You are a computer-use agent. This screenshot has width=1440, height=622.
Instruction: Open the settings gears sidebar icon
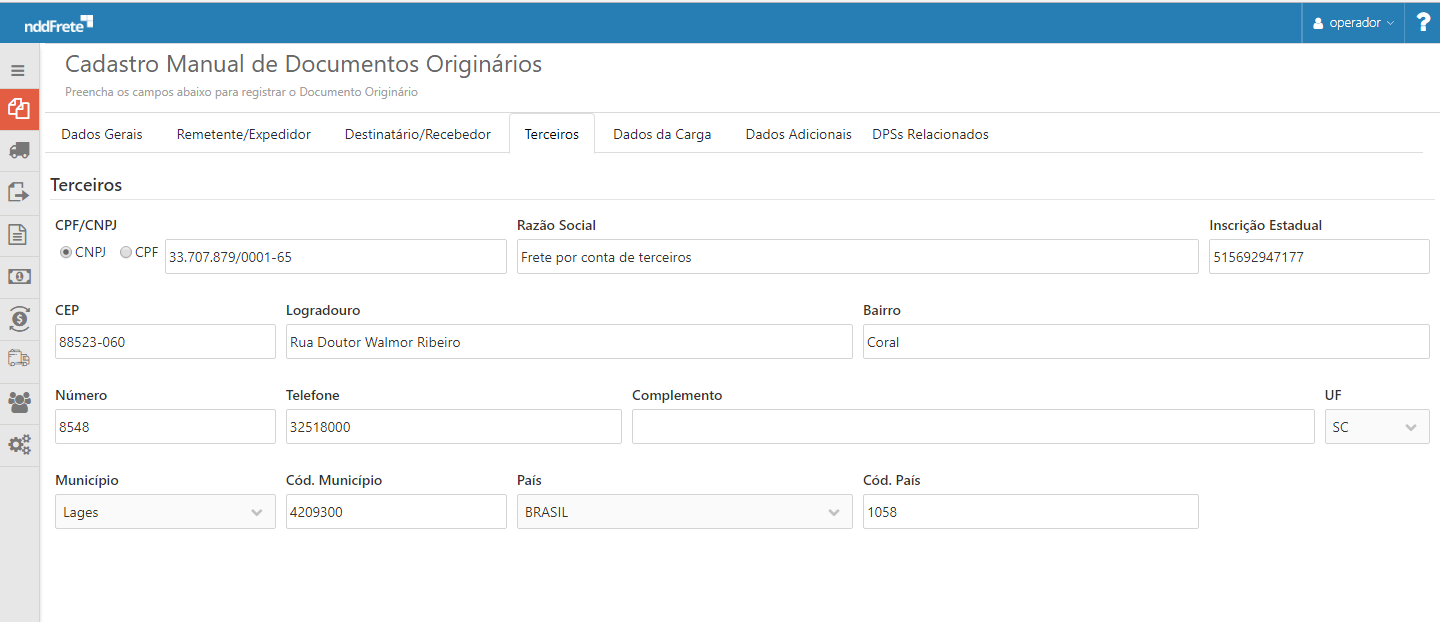19,444
